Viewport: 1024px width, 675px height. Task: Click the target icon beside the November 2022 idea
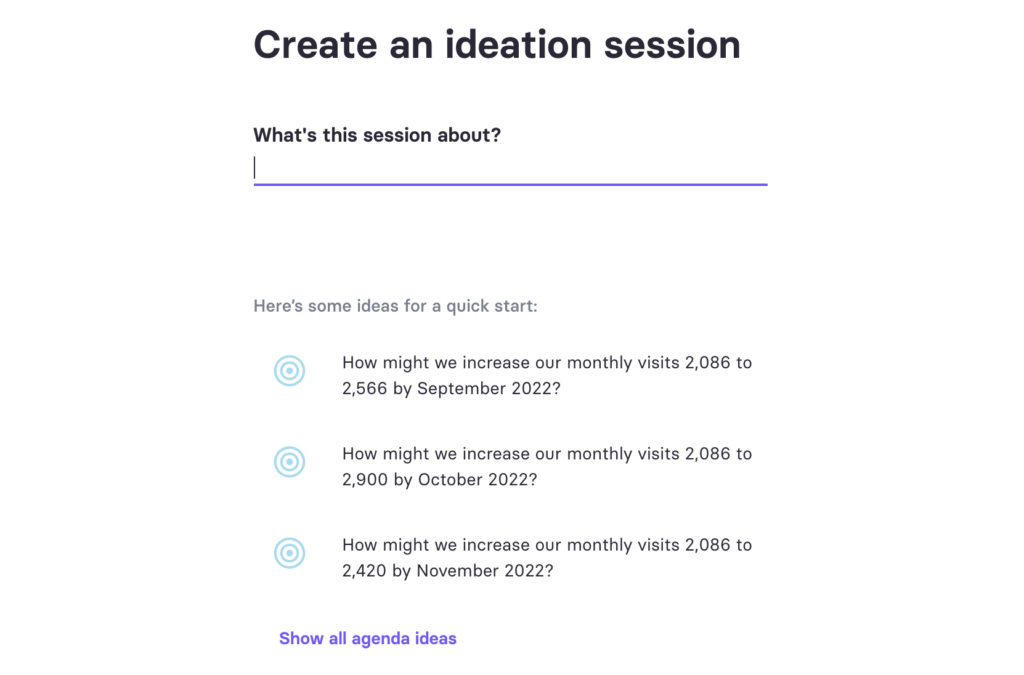coord(289,553)
